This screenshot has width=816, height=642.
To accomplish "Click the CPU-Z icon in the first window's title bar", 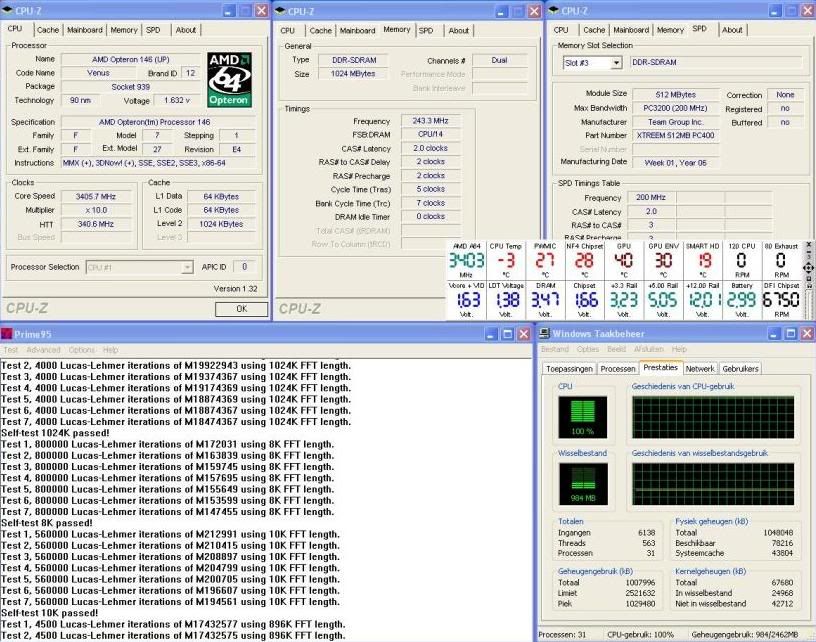I will [x=7, y=10].
